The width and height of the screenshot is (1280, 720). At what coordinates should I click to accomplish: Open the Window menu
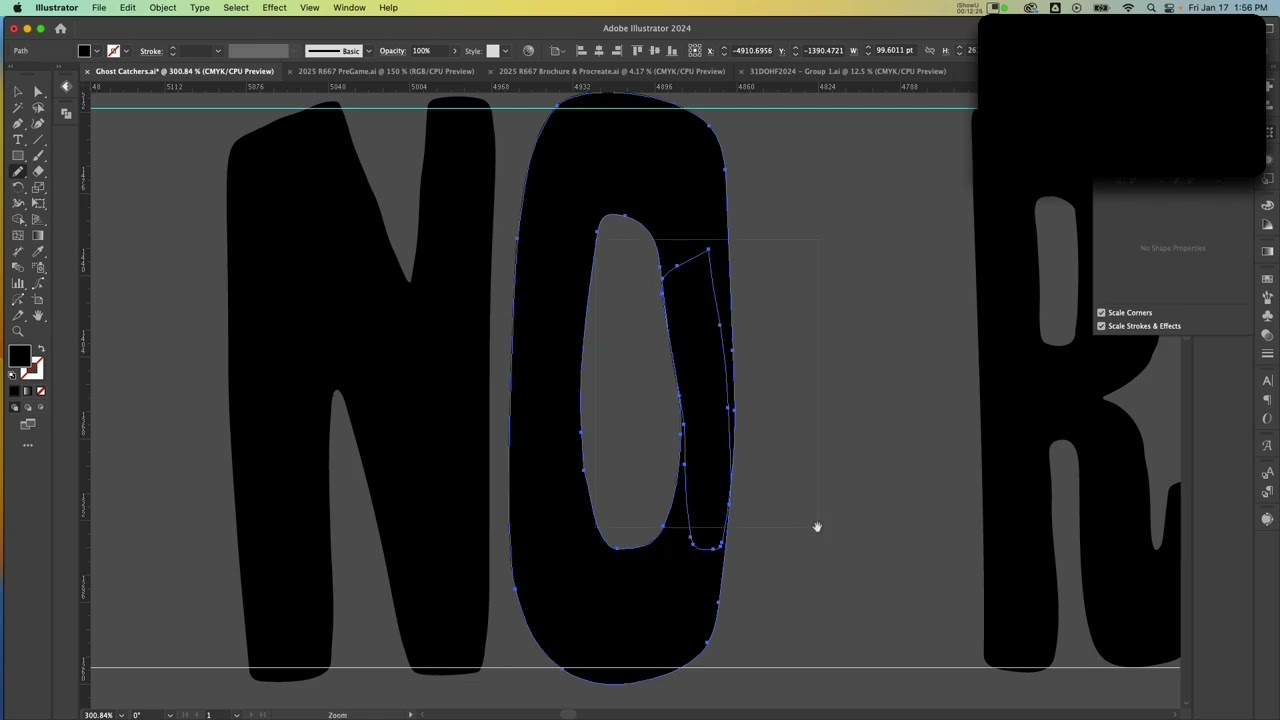[349, 8]
